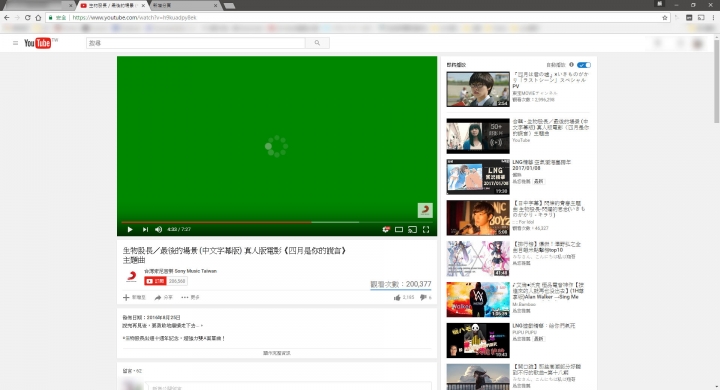Viewport: 720px width, 390px height.
Task: Play the paused video
Action: 130,229
